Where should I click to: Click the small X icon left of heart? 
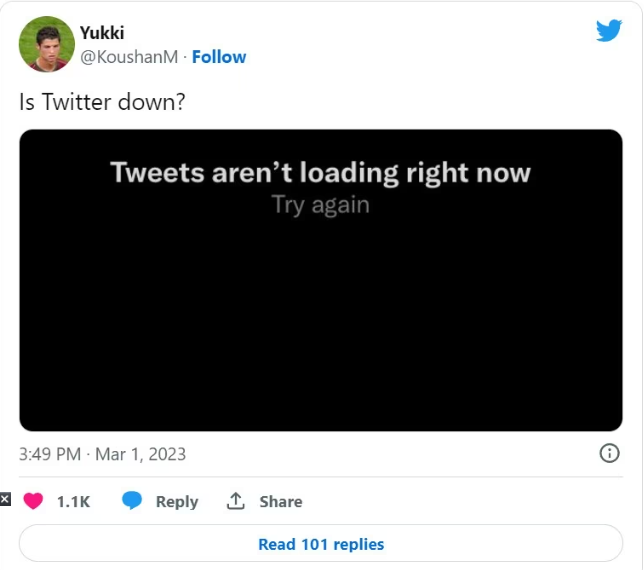[5, 499]
